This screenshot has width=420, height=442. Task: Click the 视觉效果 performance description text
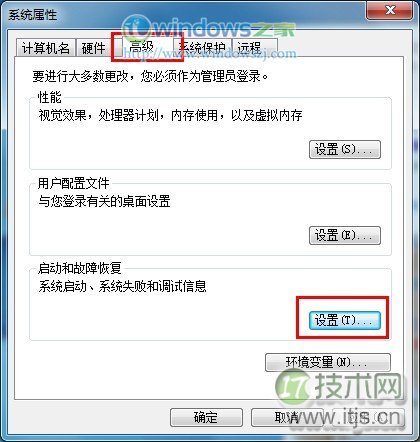[x=170, y=115]
